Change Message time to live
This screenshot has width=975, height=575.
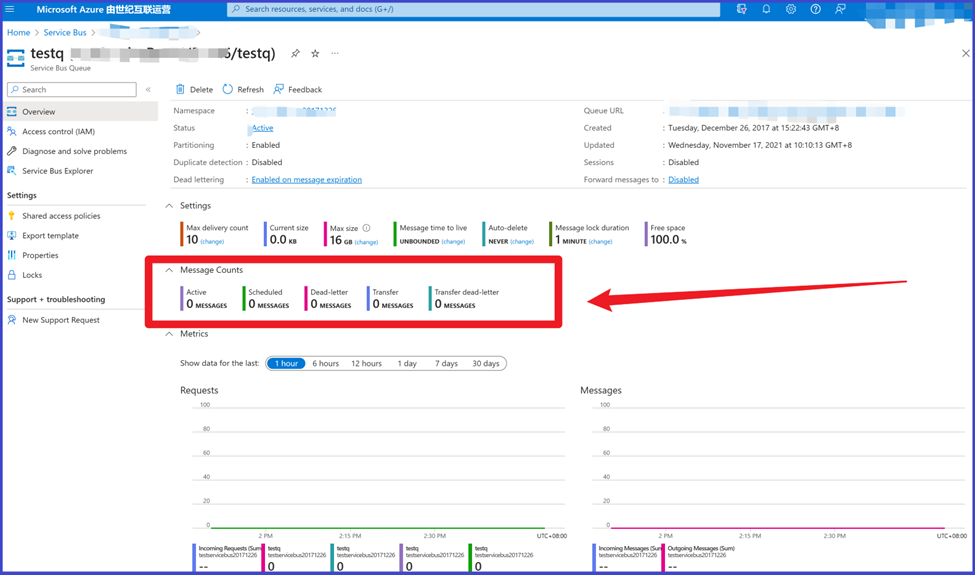click(453, 242)
